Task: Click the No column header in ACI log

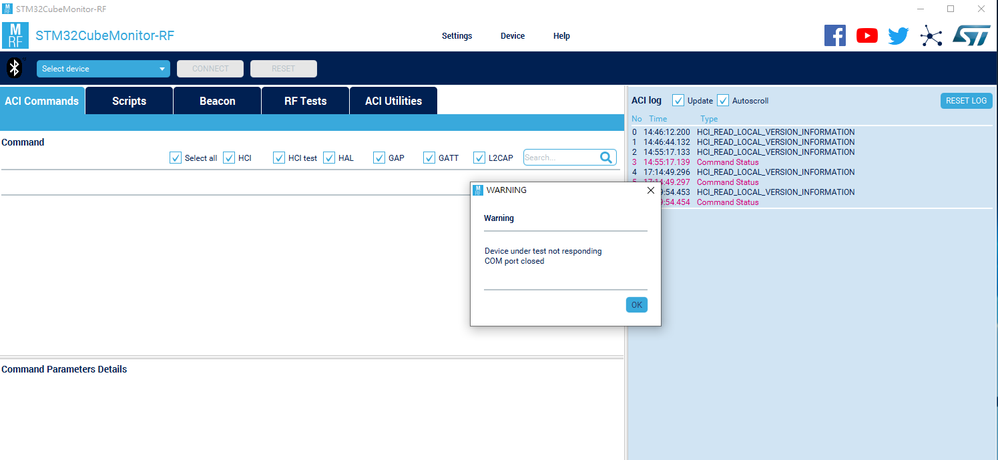Action: click(x=636, y=119)
